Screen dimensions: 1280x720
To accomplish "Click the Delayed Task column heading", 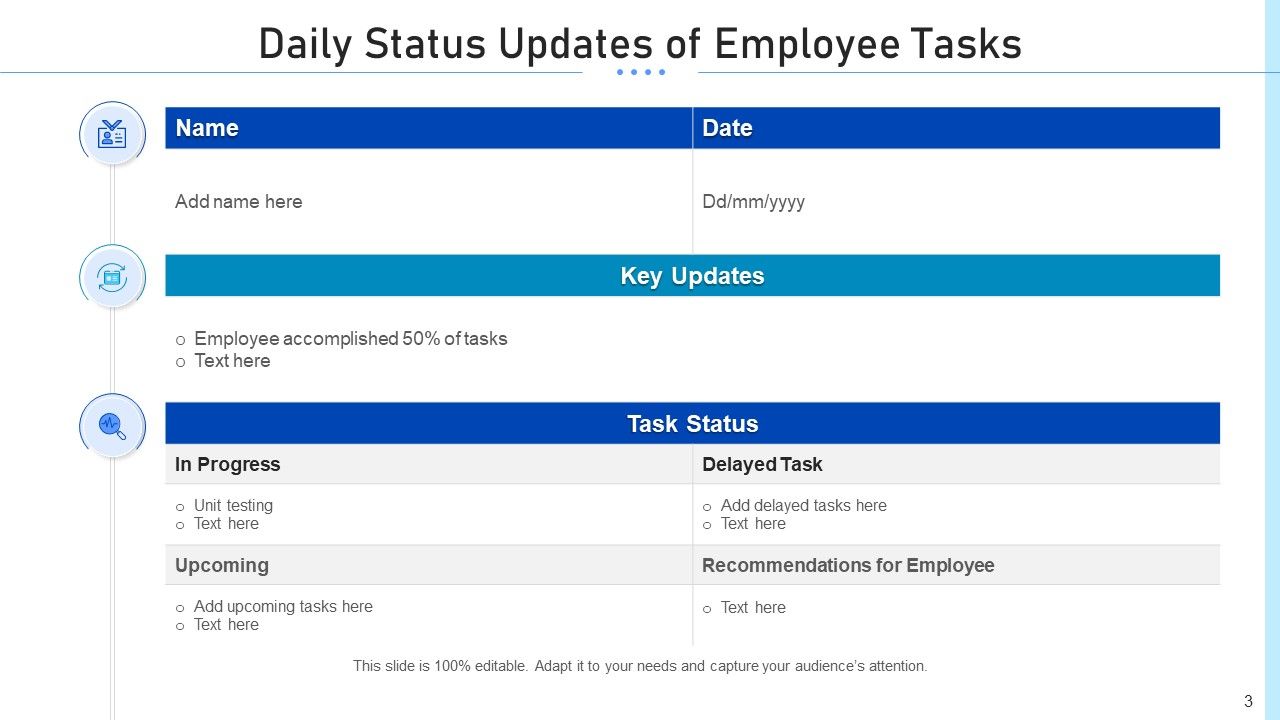I will coord(762,465).
